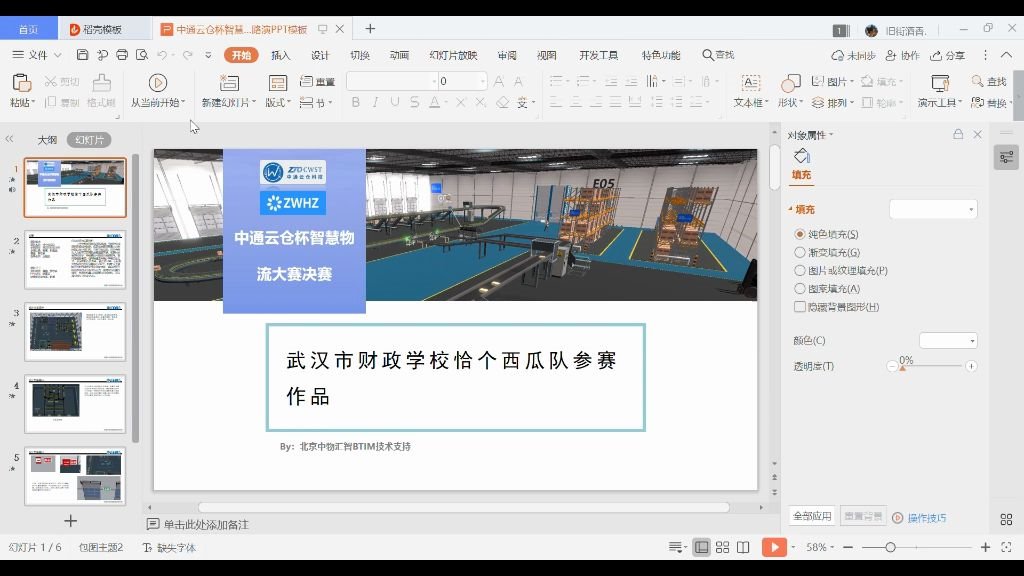Switch to the 插入 ribbon tab
The image size is (1024, 576).
[x=279, y=55]
